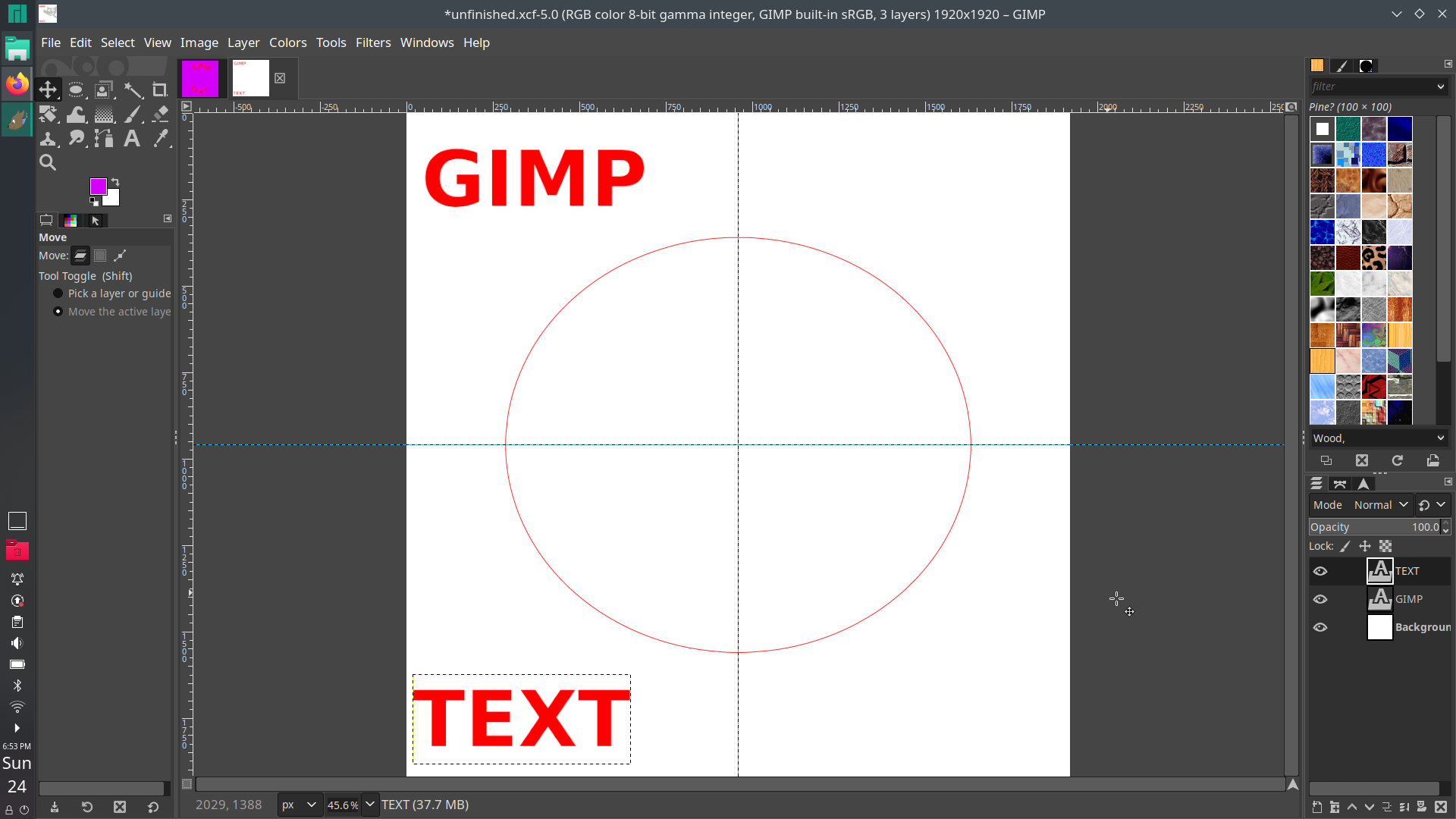This screenshot has height=819, width=1456.
Task: Add a mask to the layer
Action: [1422, 808]
